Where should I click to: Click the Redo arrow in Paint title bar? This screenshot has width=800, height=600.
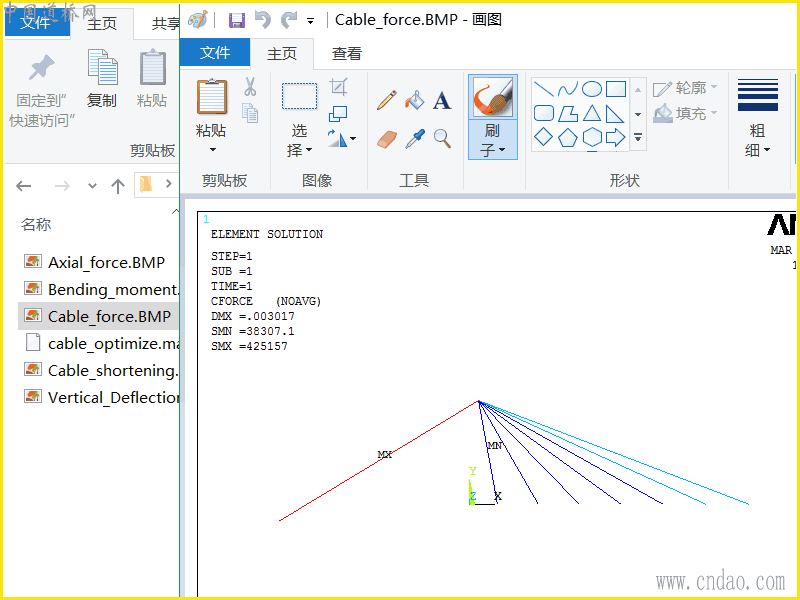point(289,20)
